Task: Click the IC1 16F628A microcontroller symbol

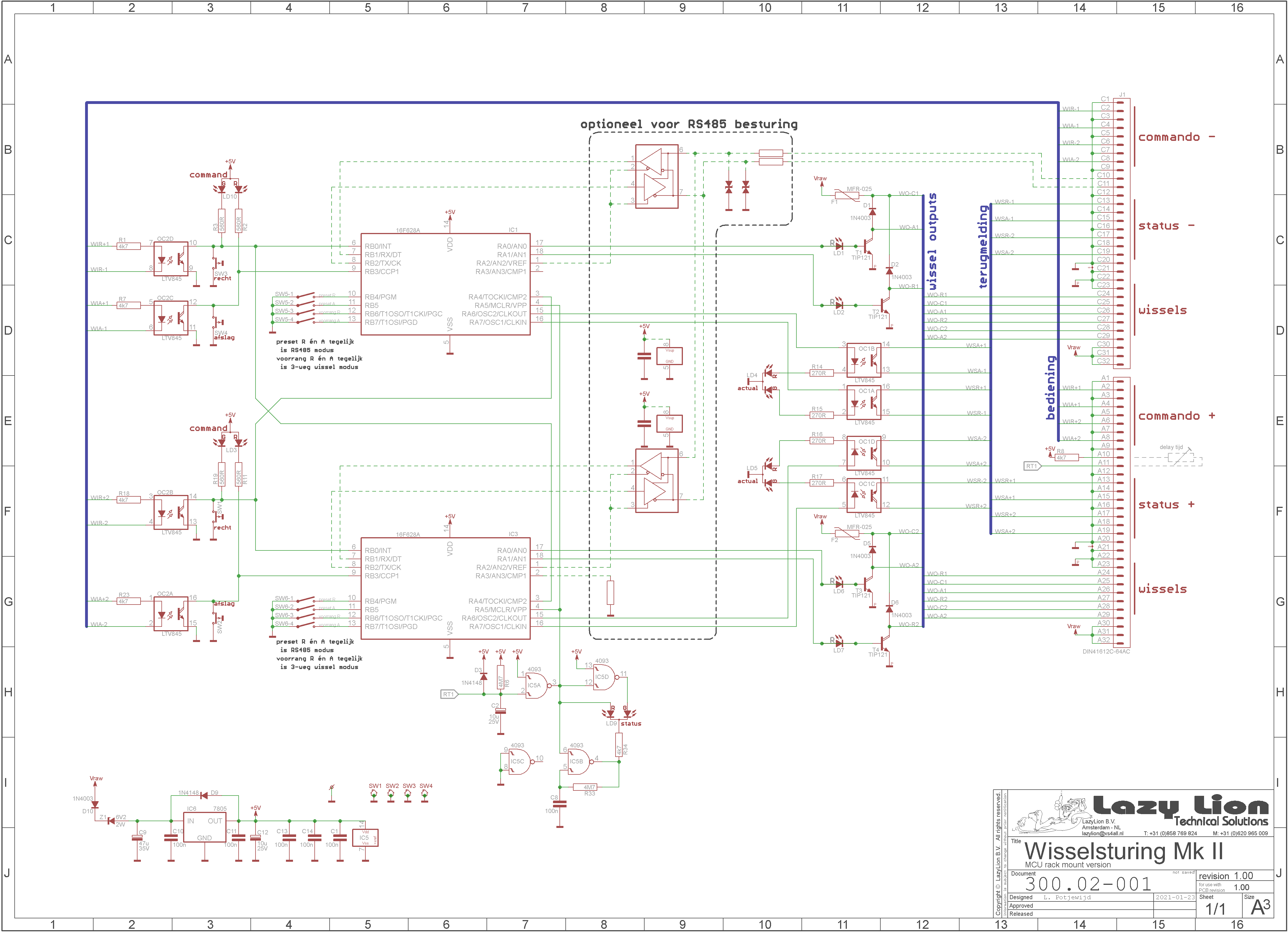Action: click(x=445, y=284)
